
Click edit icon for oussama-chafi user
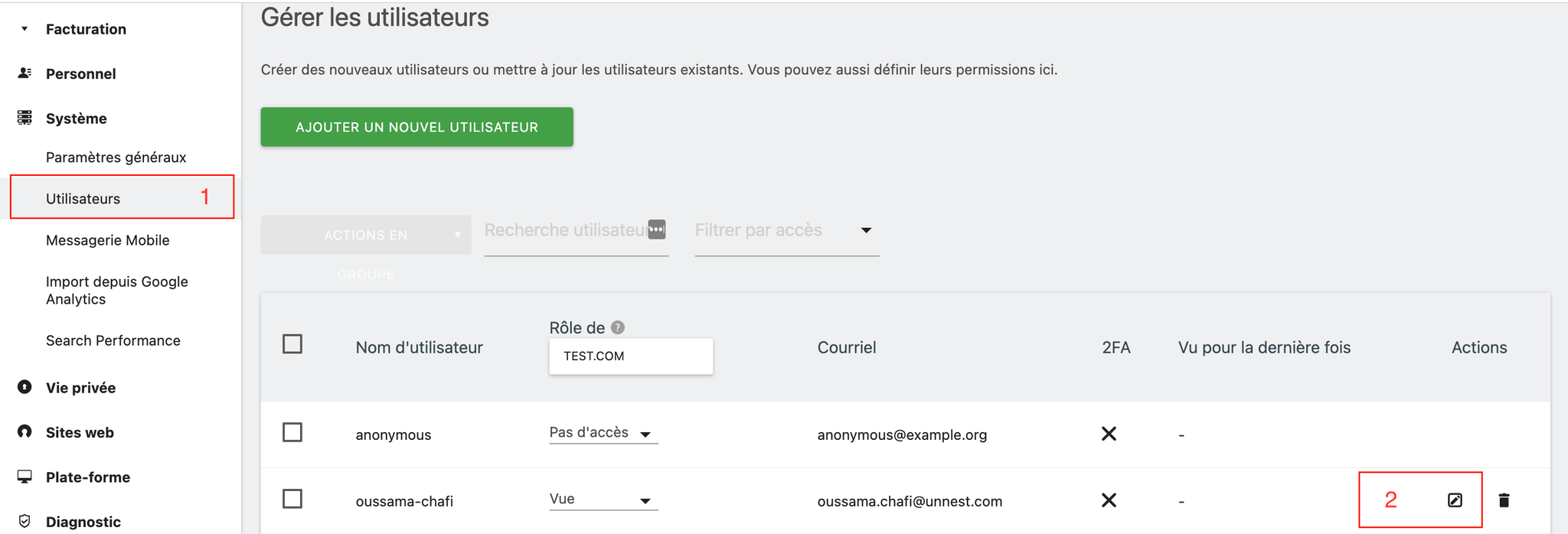pyautogui.click(x=1455, y=500)
